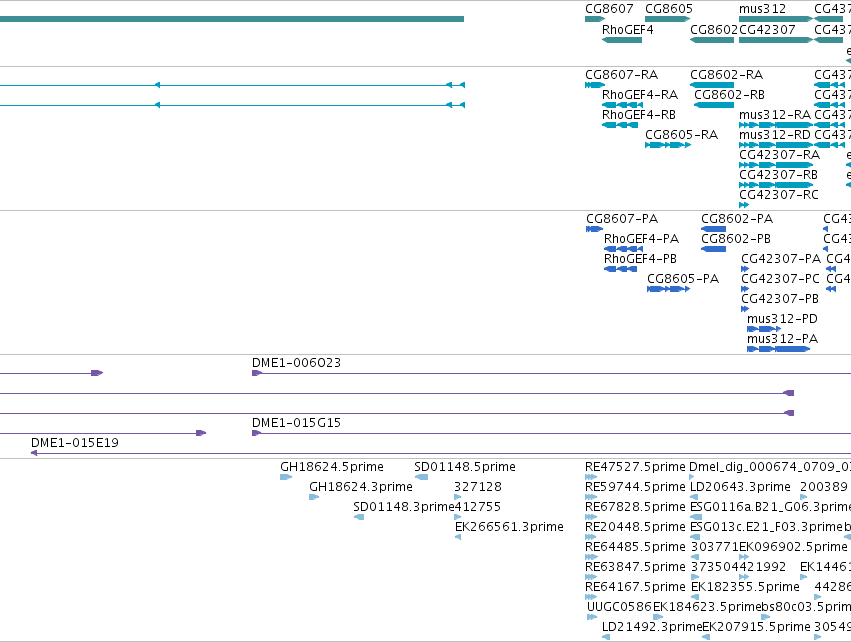Select the DME1-015G15 clone label
The width and height of the screenshot is (851, 642).
click(x=296, y=423)
